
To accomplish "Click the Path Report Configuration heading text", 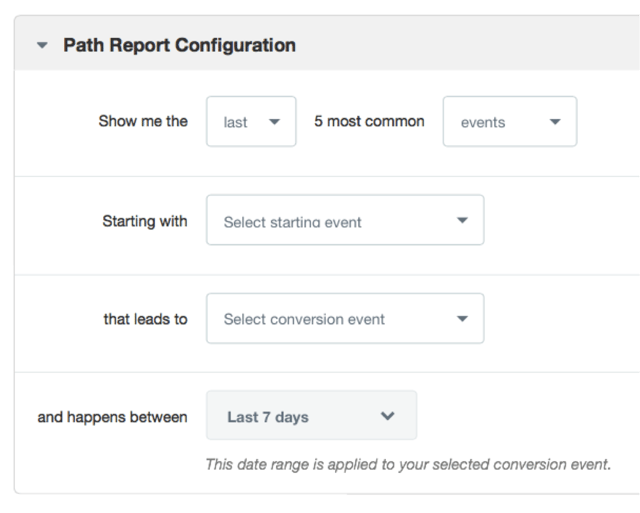I will coord(179,45).
